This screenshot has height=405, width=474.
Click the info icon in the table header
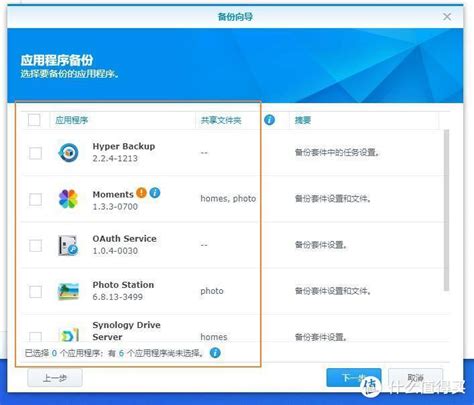coord(269,120)
